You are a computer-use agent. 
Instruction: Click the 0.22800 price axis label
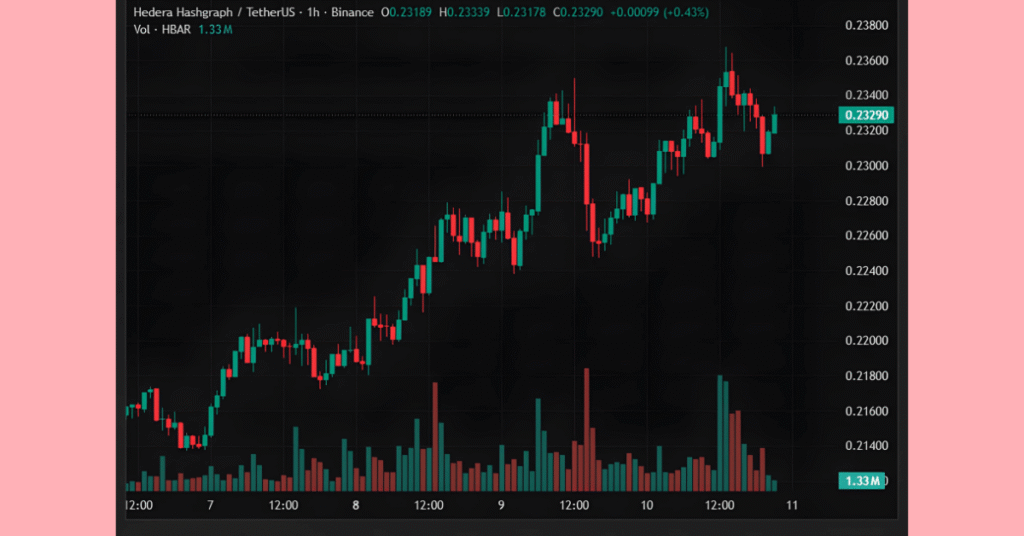click(867, 201)
